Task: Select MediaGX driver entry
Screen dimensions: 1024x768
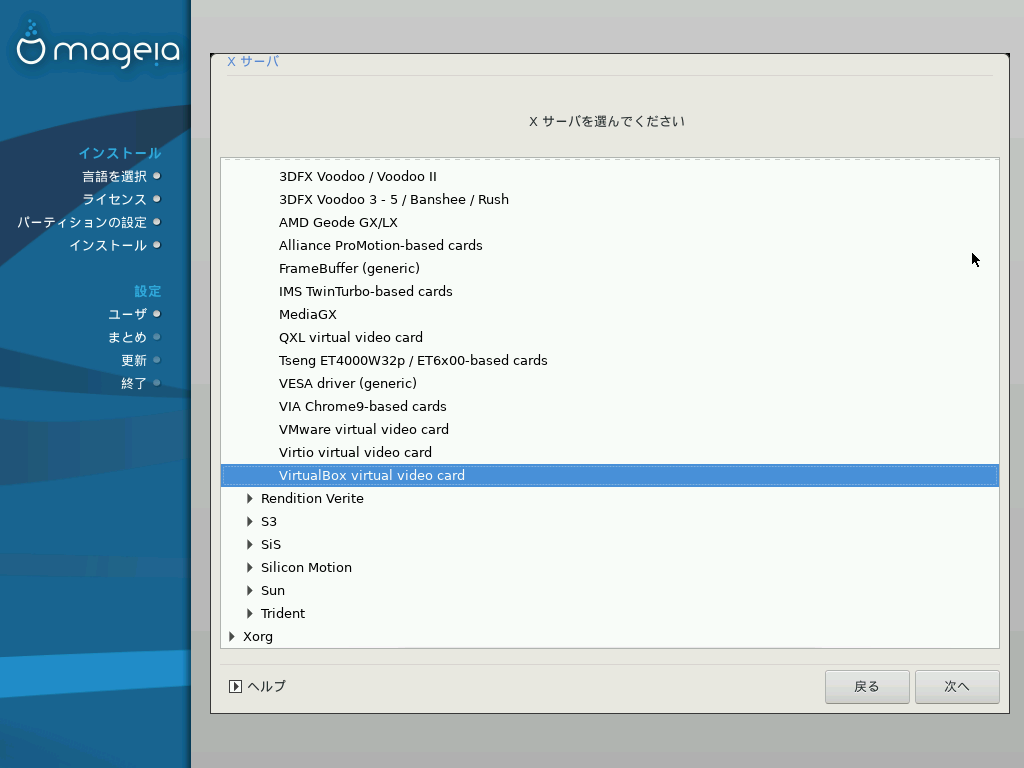Action: (610, 314)
